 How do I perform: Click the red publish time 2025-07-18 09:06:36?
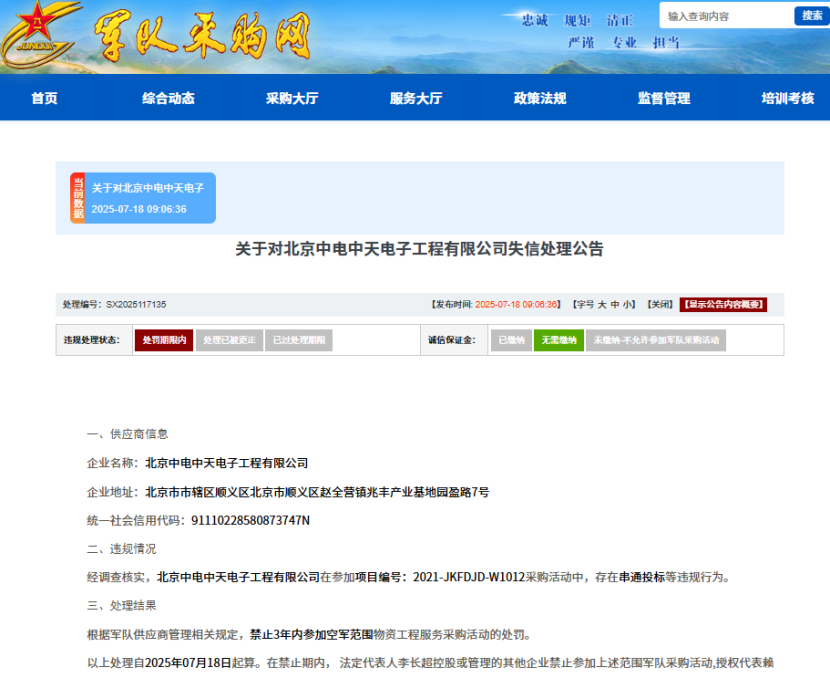517,304
